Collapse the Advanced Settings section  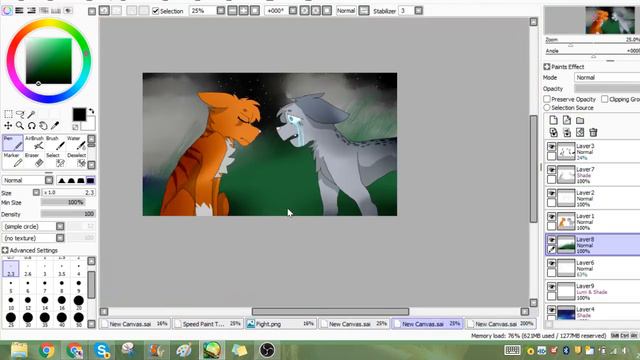[x=5, y=250]
